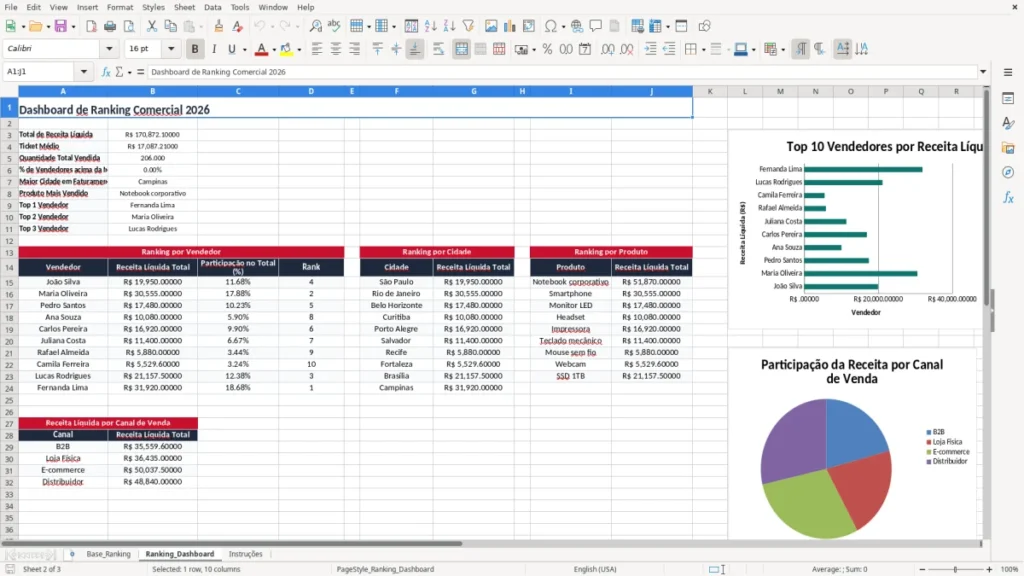1024x576 pixels.
Task: Open the font color dropdown arrow
Action: coord(274,50)
